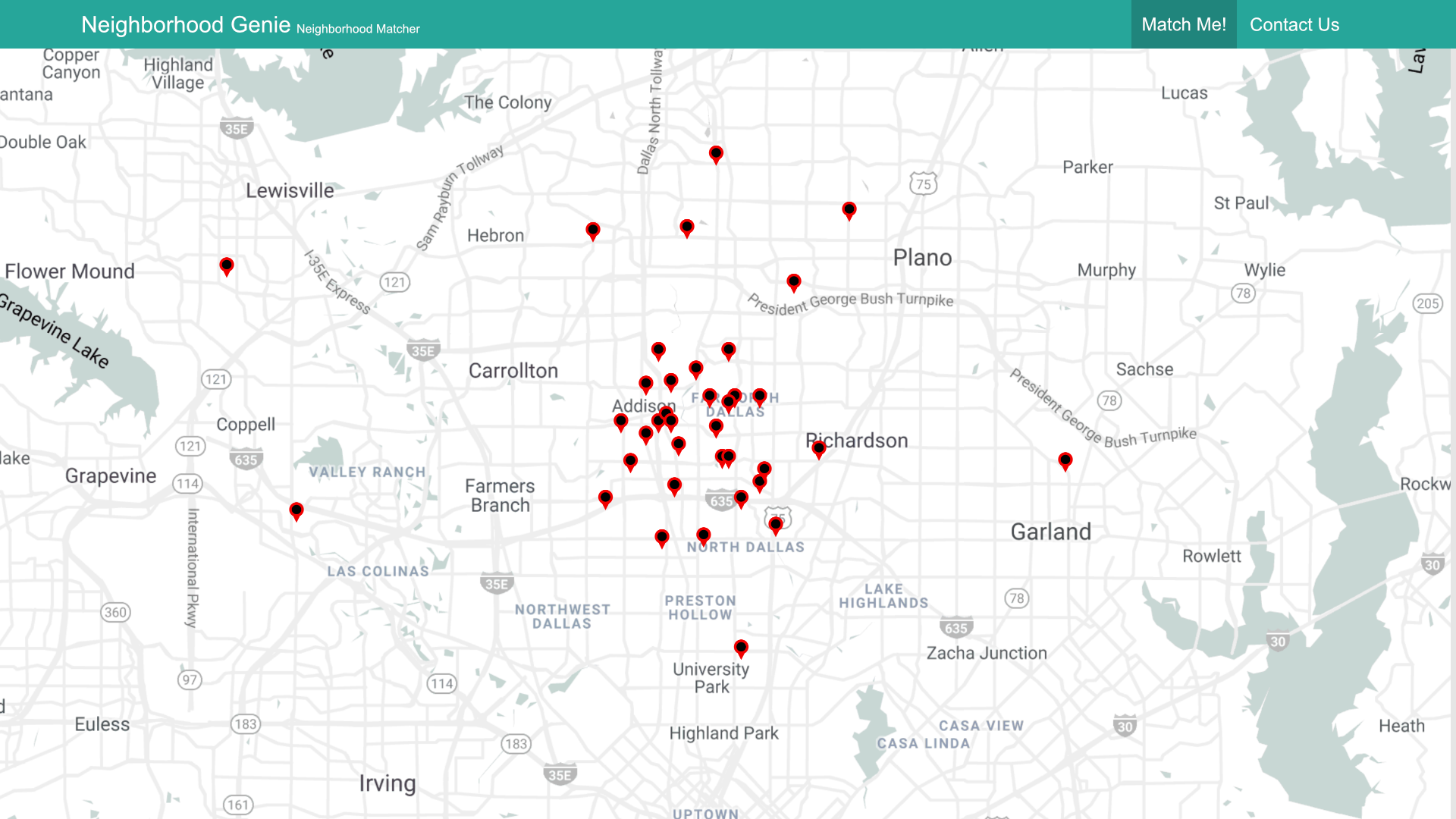Select the marker nearest University Park
This screenshot has height=819, width=1456.
pyautogui.click(x=741, y=648)
